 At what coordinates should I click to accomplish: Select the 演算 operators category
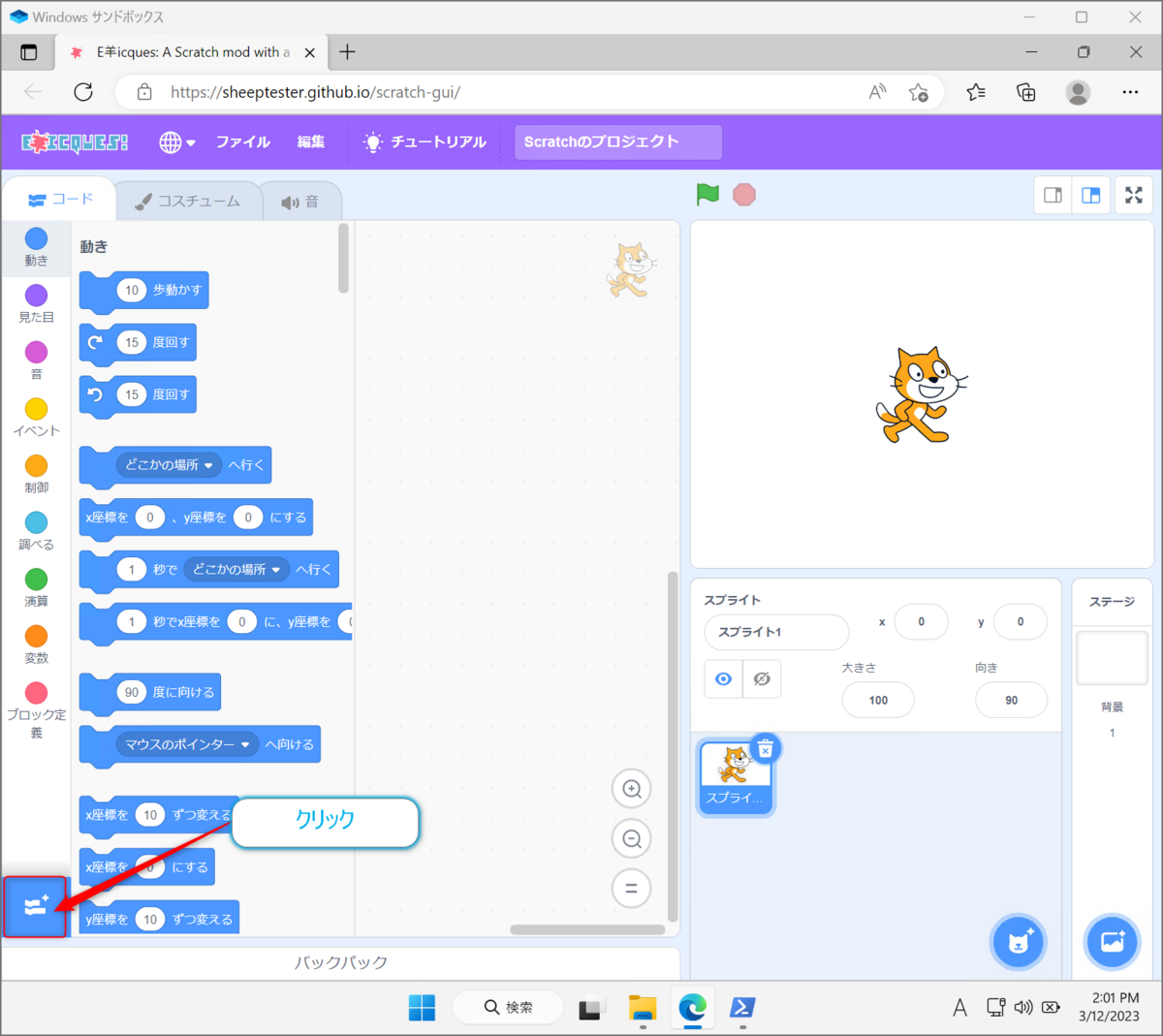tap(36, 588)
